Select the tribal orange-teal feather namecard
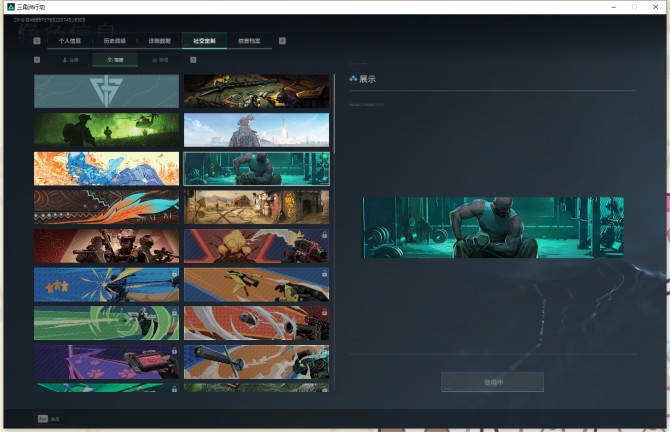Screen dimensions: 670x432 (x=106, y=207)
